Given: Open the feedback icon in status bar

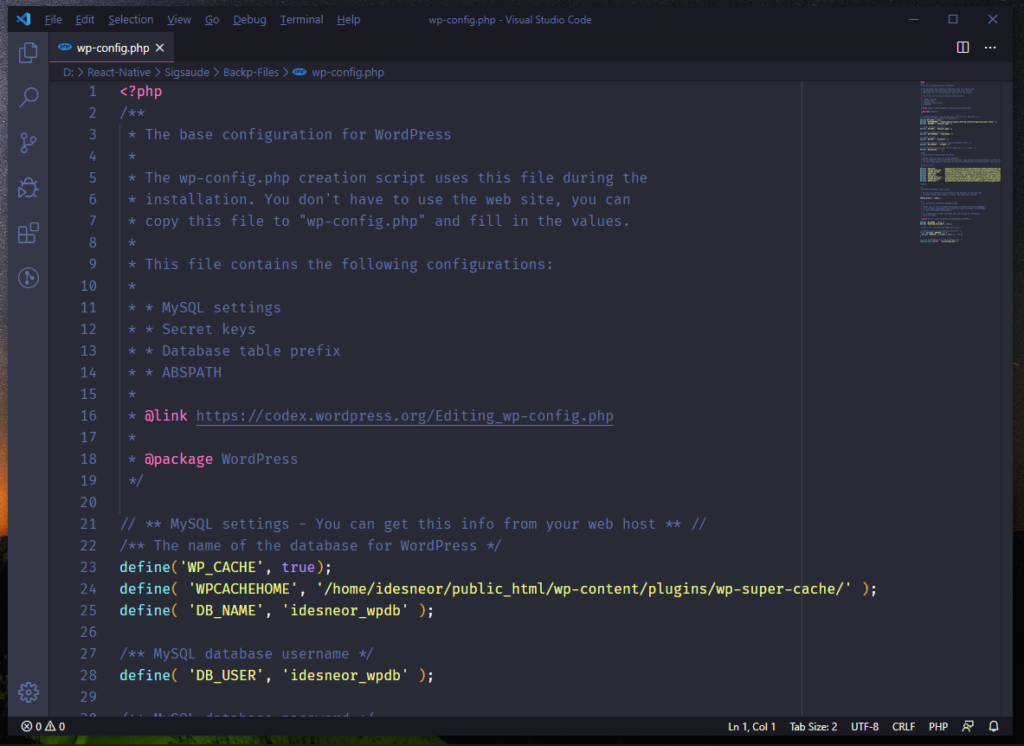Looking at the screenshot, I should pos(968,726).
